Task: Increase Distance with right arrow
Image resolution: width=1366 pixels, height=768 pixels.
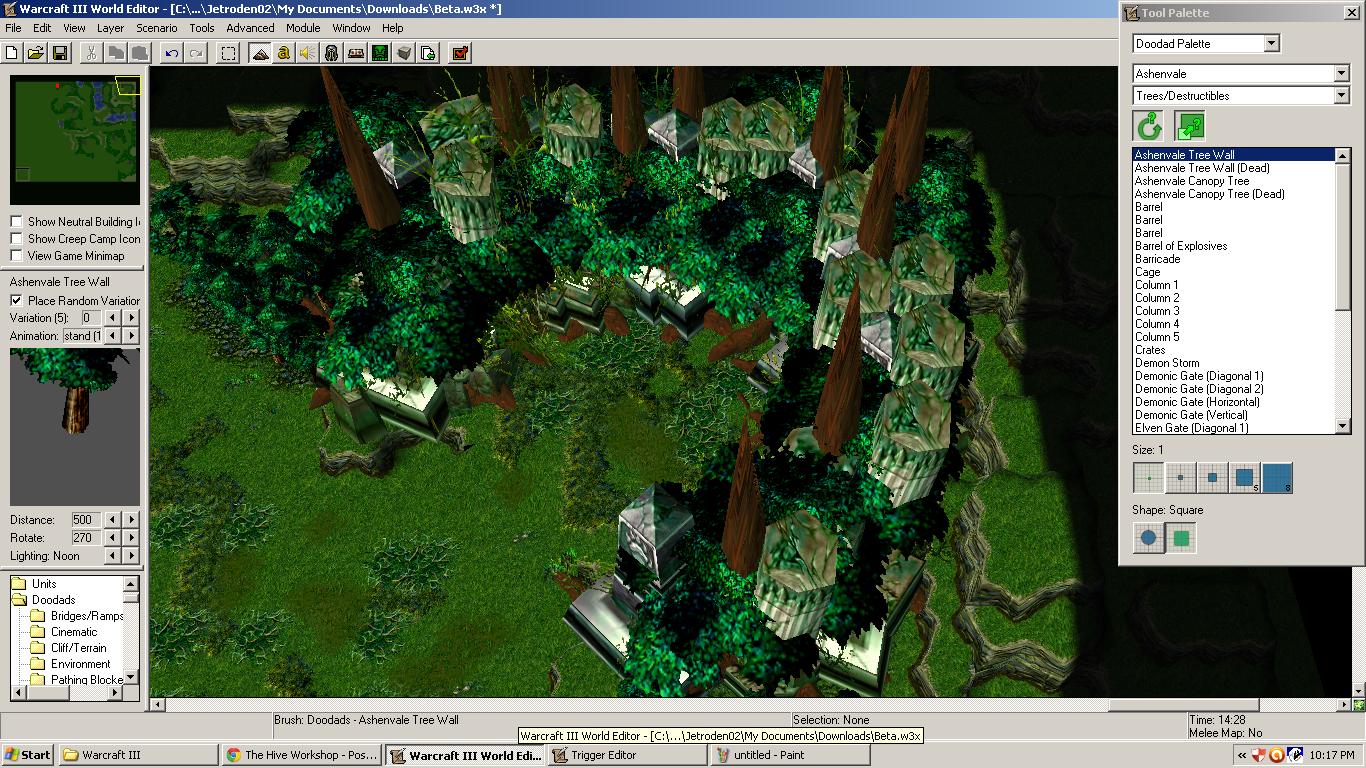Action: point(132,520)
